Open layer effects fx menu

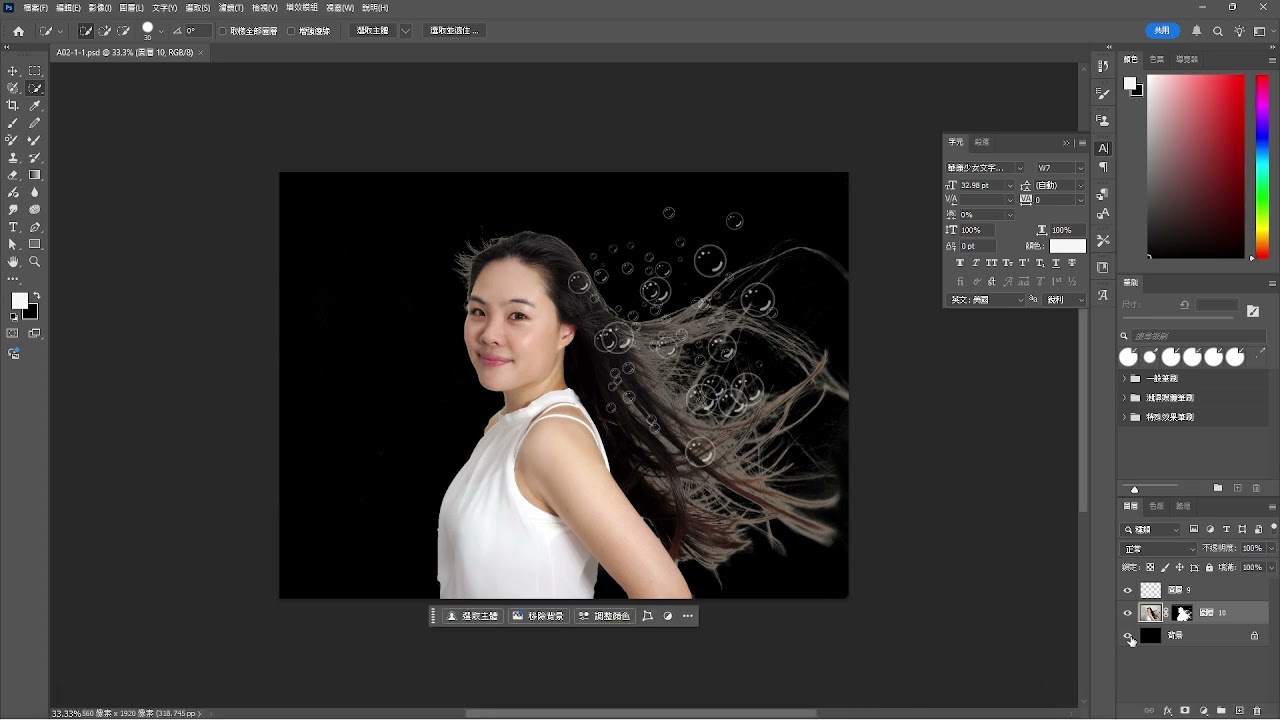(1167, 711)
